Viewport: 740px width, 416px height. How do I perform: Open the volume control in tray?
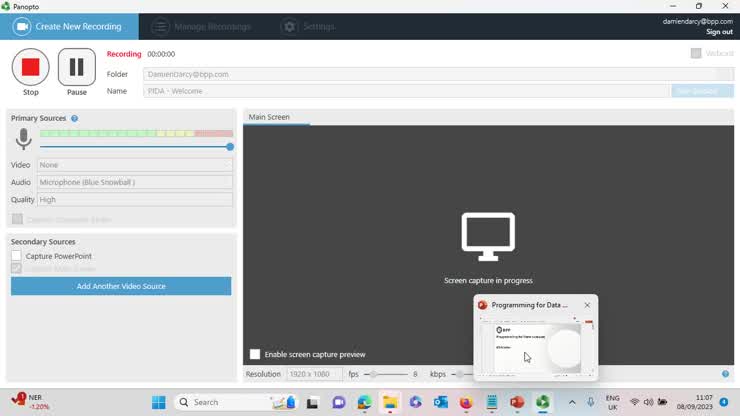[648, 402]
